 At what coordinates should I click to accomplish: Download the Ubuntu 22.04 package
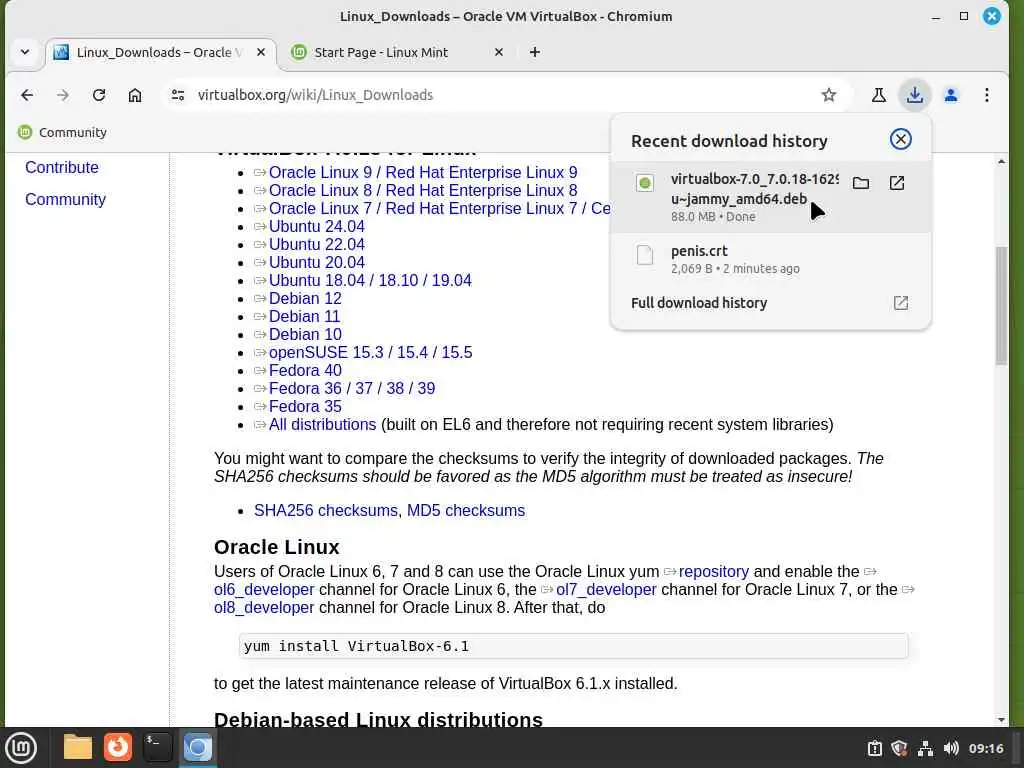click(x=317, y=244)
